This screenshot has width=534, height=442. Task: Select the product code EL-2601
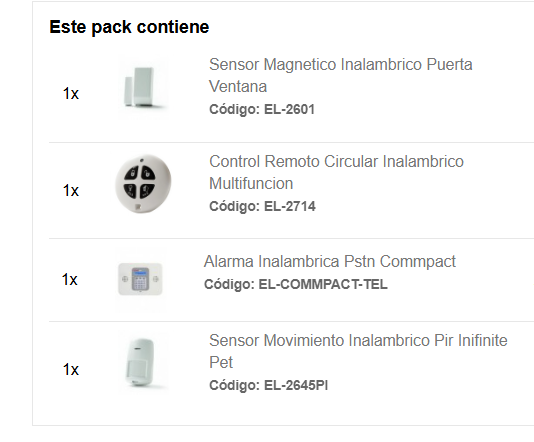289,109
